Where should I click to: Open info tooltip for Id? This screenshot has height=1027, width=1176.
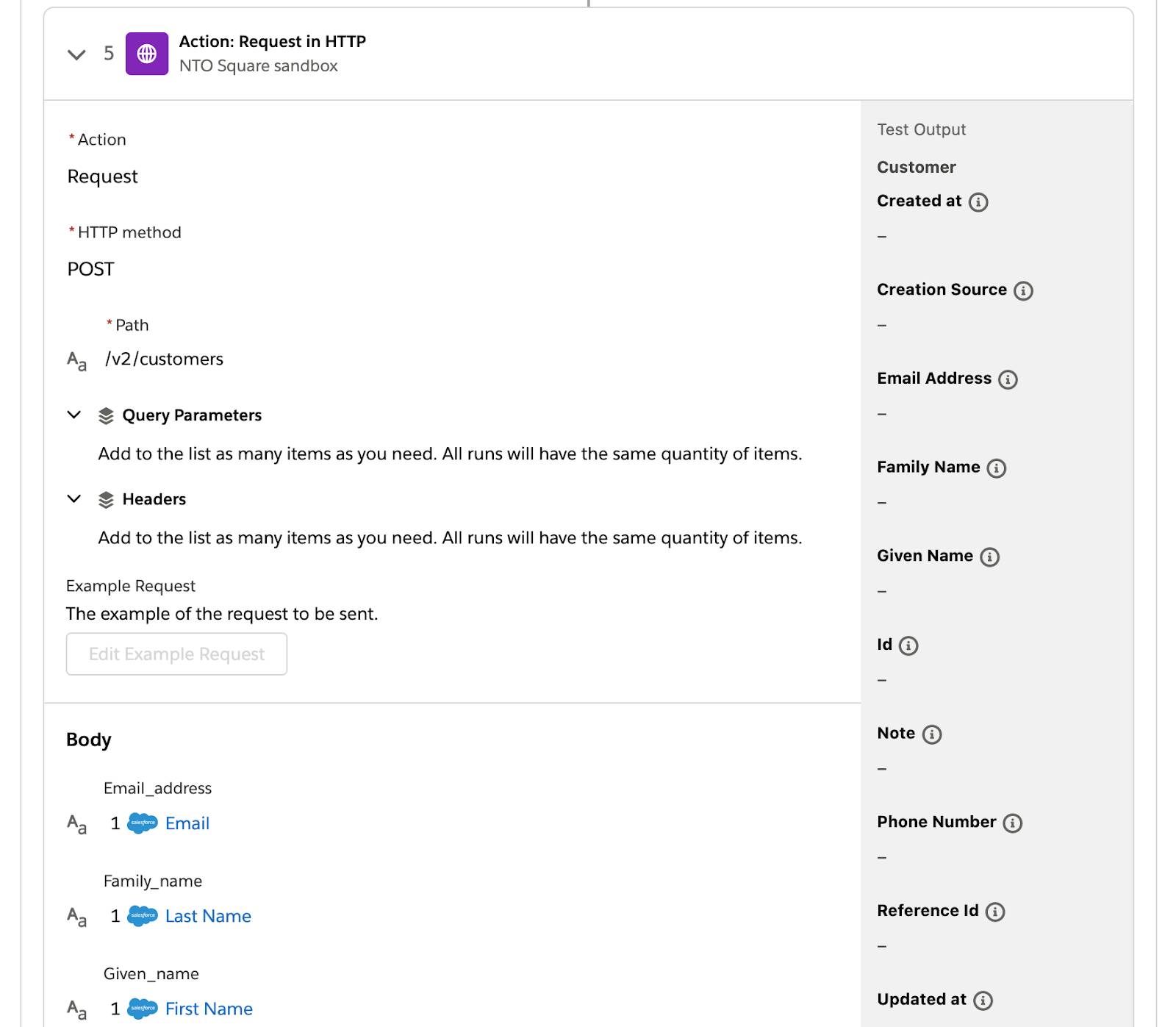908,645
